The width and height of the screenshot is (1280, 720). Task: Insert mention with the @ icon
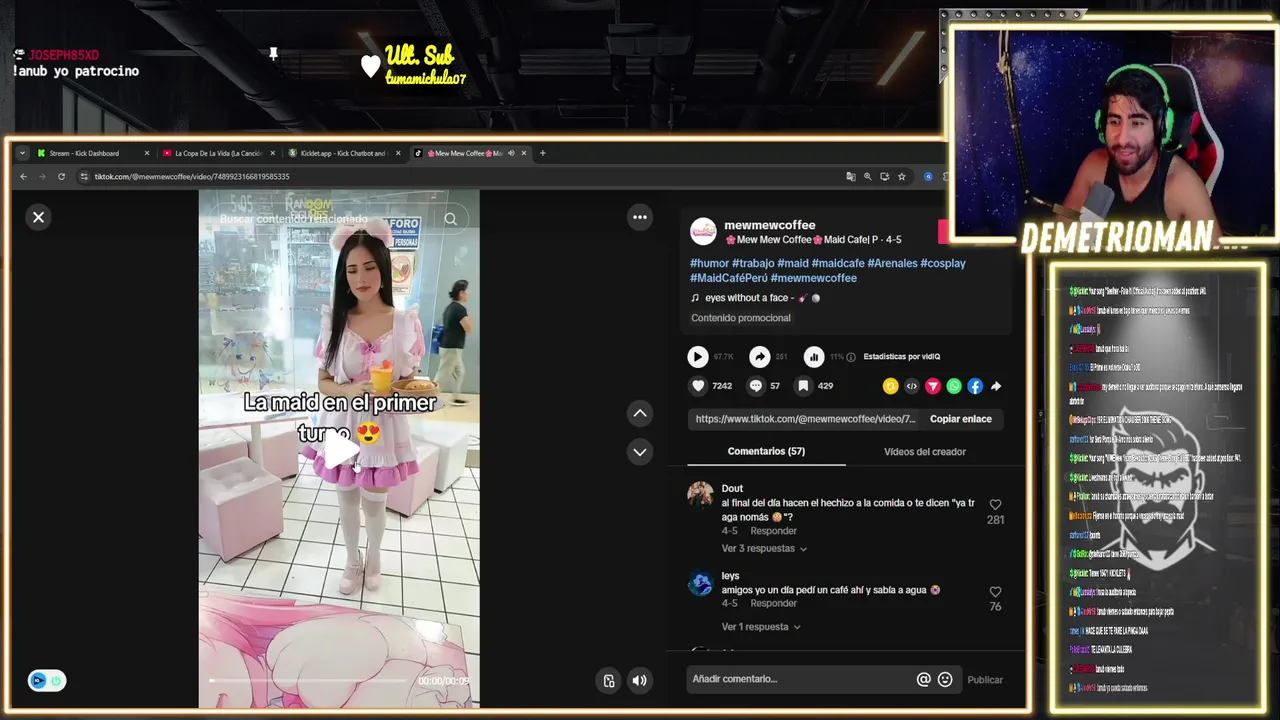pos(924,679)
